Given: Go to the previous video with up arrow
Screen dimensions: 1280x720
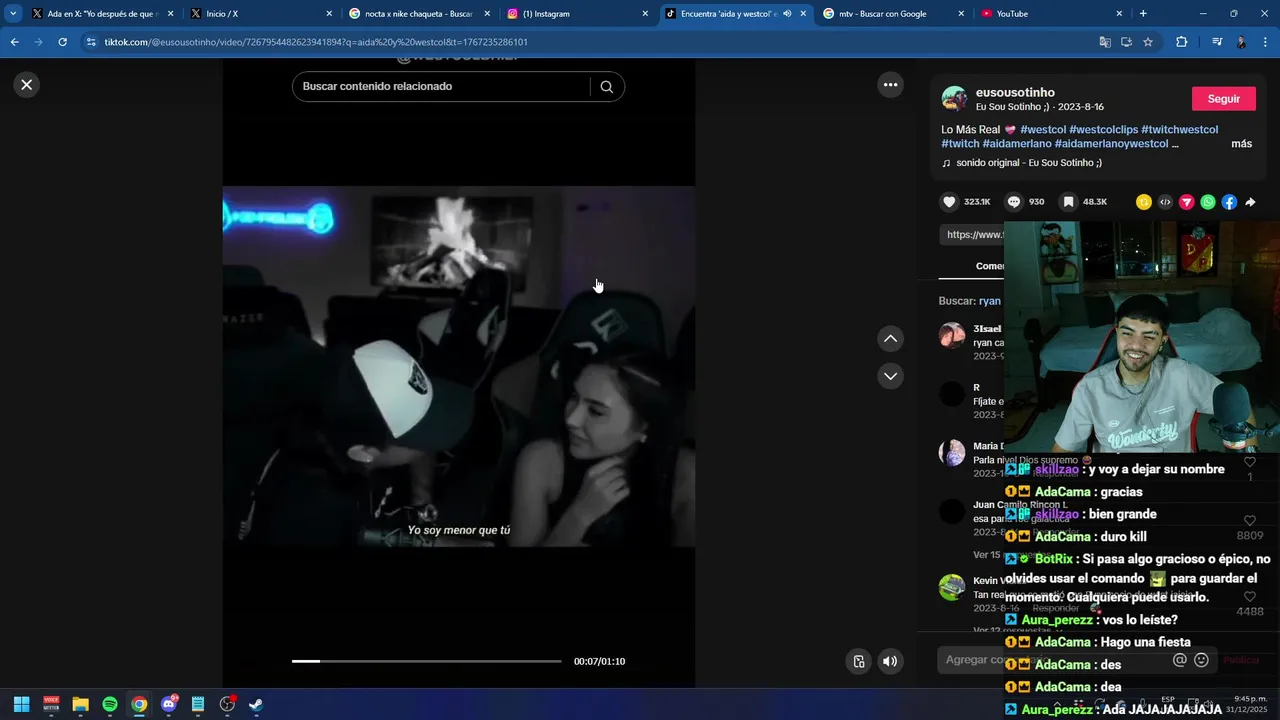Looking at the screenshot, I should click(890, 339).
